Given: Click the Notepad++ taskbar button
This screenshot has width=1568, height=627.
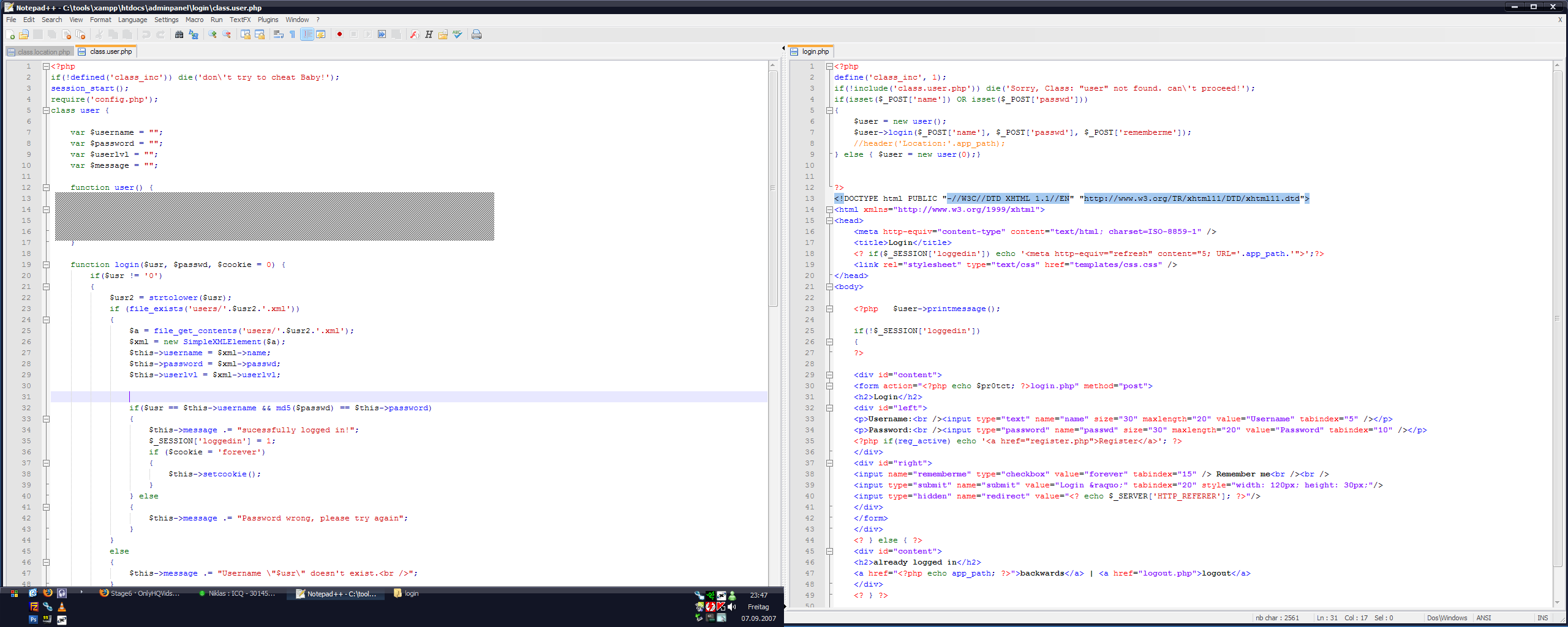Looking at the screenshot, I should tap(336, 593).
